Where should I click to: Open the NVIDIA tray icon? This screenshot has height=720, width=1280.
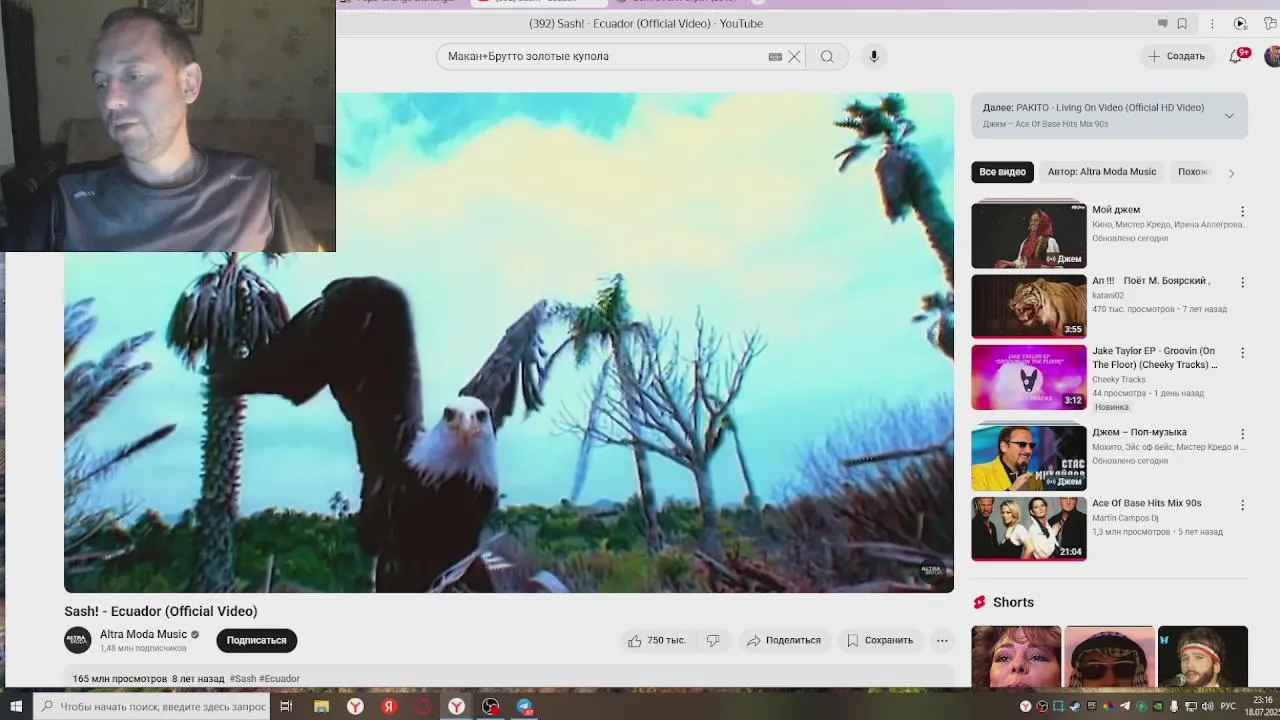(1158, 706)
